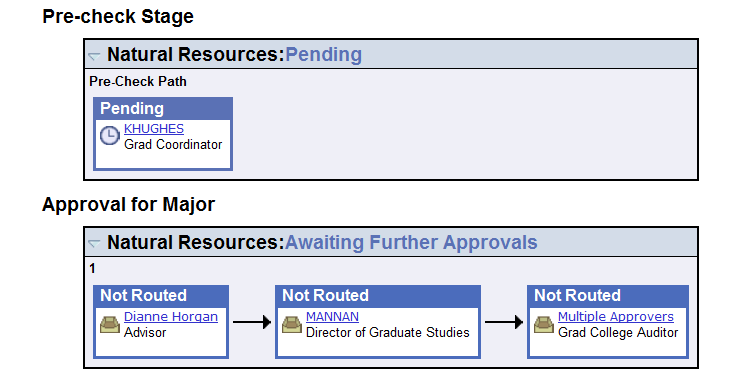This screenshot has height=390, width=745.
Task: Click the inbox icon next to MANNAN
Action: tap(292, 325)
